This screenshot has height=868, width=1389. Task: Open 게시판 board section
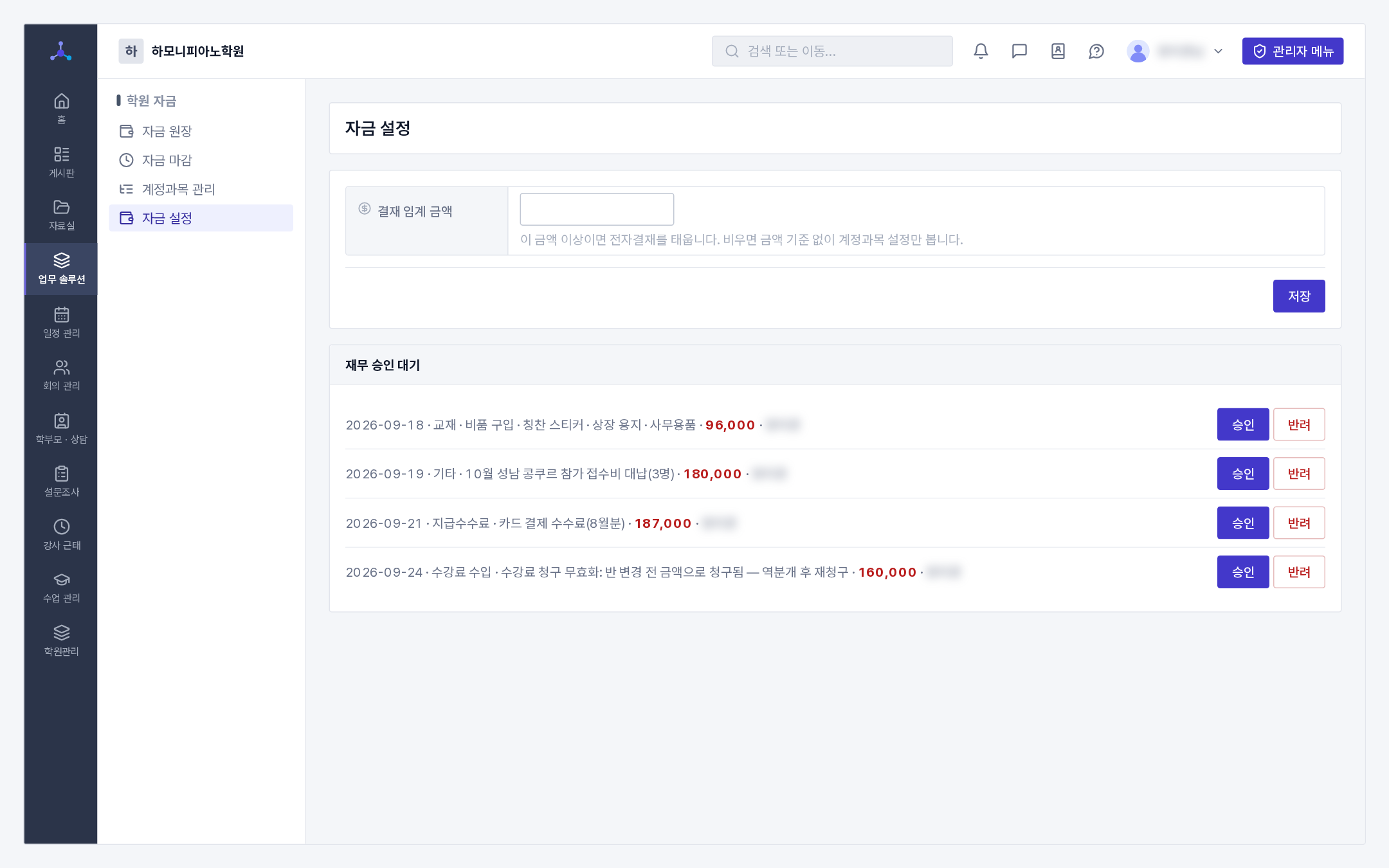[x=61, y=162]
